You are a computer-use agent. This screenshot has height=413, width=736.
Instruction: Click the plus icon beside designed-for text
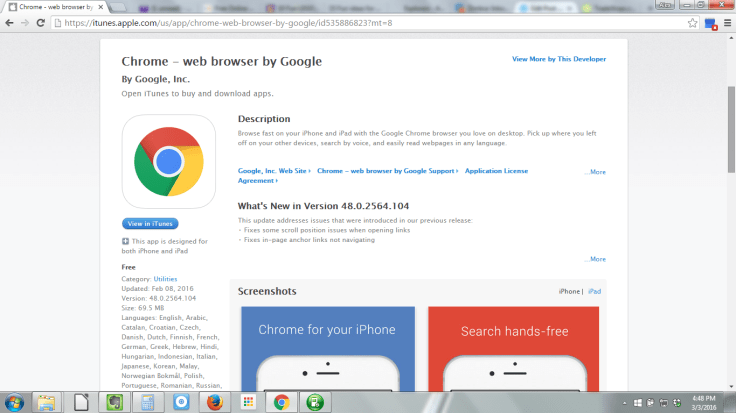125,241
